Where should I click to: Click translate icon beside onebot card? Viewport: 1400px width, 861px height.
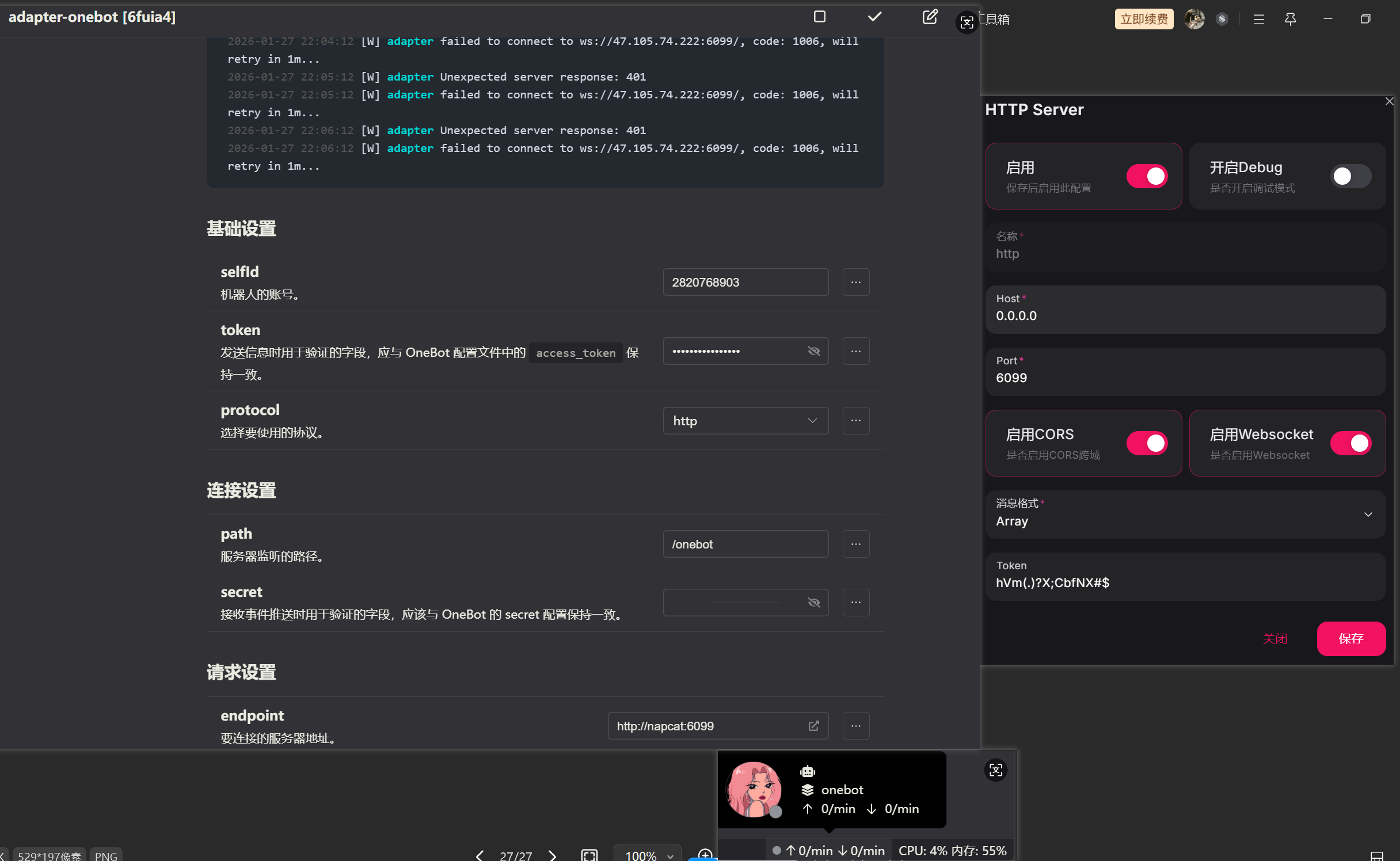point(995,770)
